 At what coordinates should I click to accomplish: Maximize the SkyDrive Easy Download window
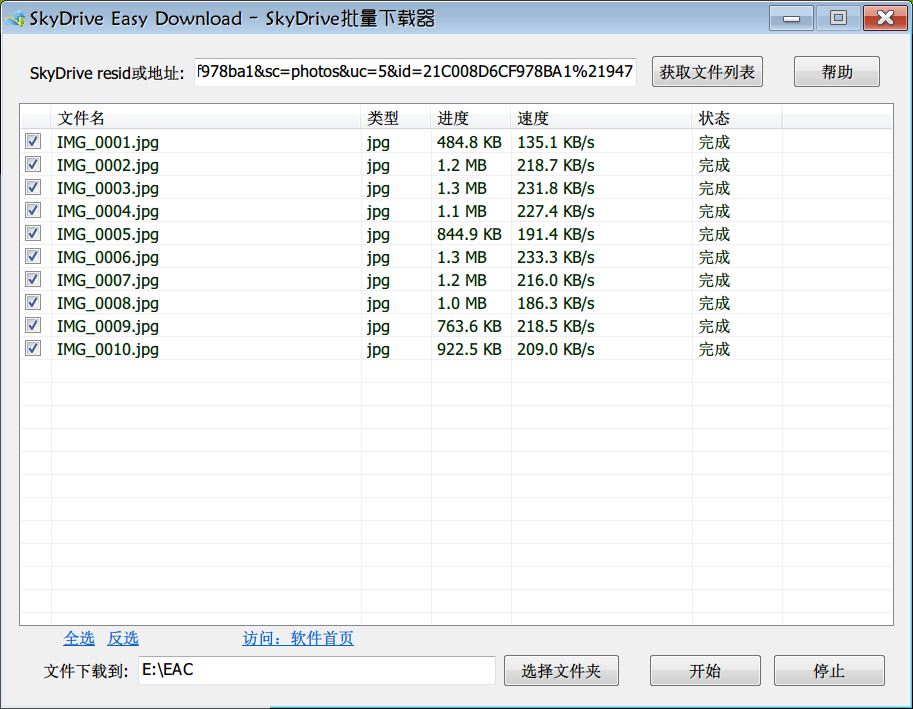(838, 18)
